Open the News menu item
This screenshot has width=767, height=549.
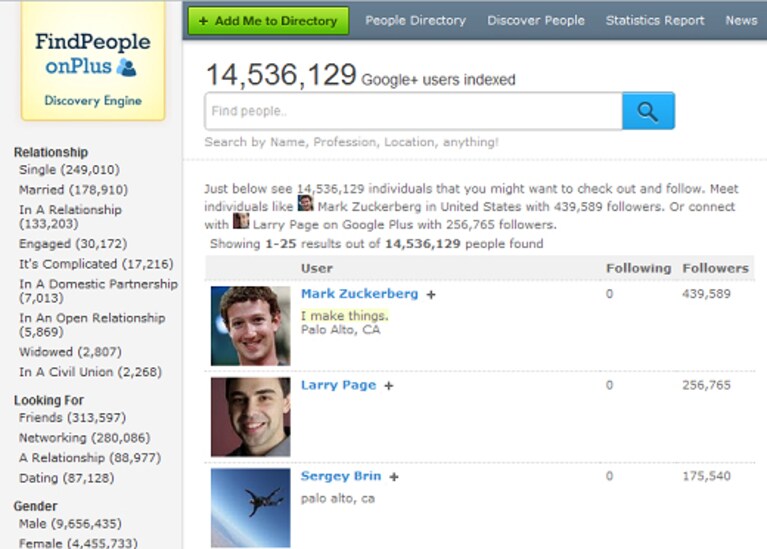tap(741, 21)
